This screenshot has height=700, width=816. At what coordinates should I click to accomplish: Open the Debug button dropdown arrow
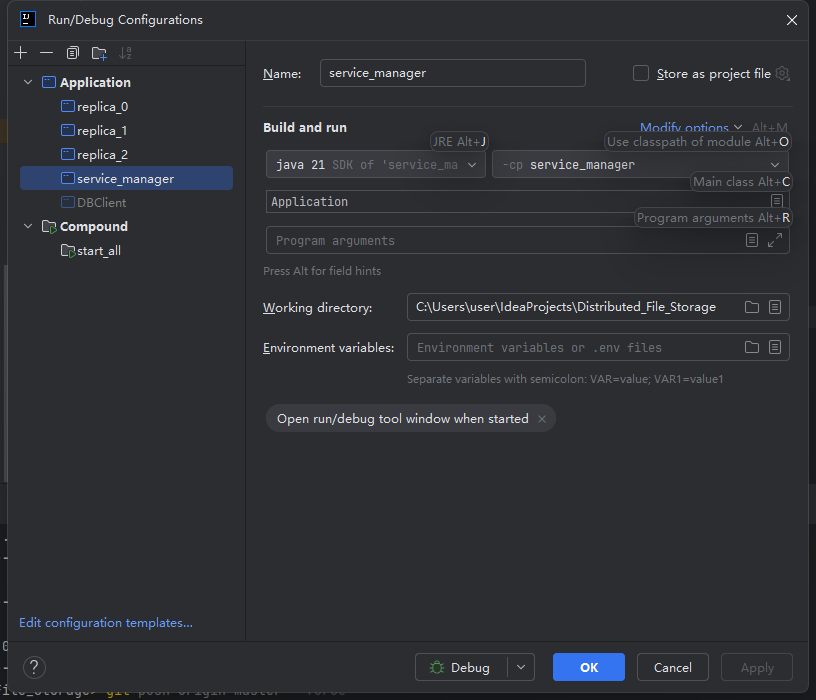521,667
